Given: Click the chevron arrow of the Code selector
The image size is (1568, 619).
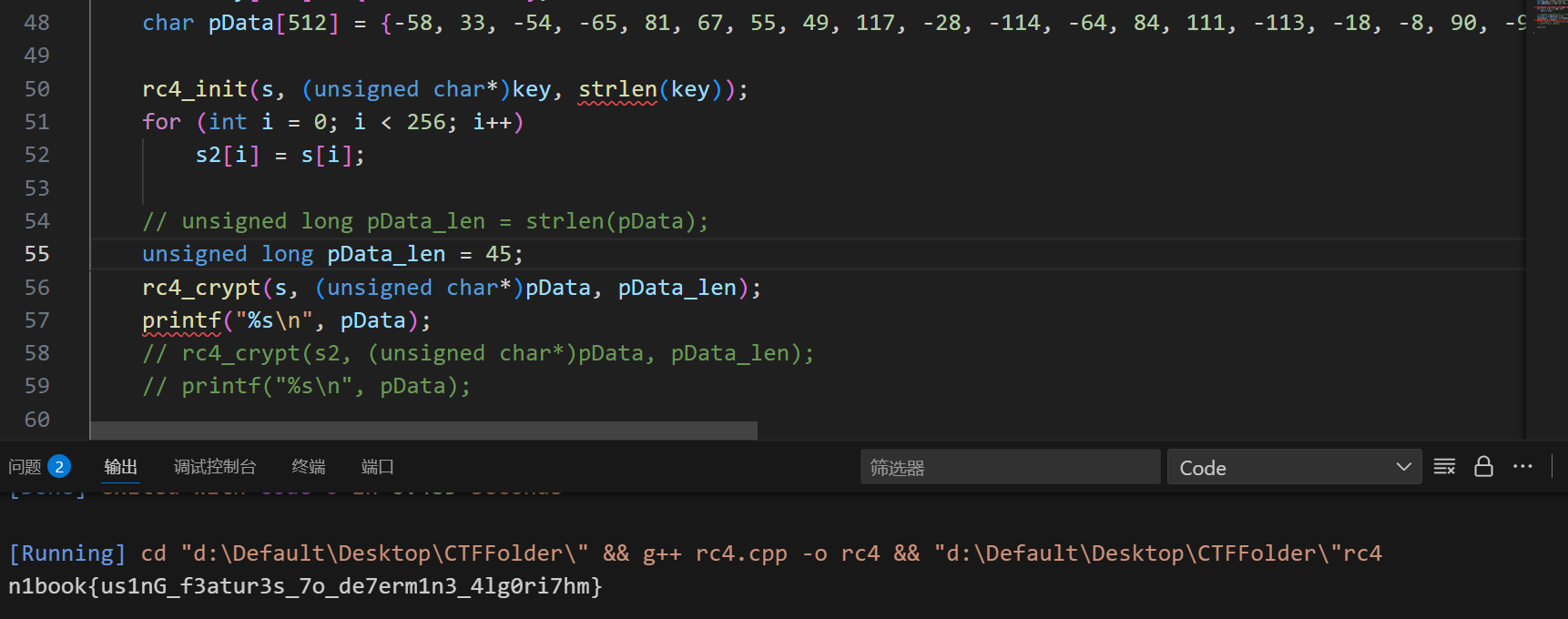Looking at the screenshot, I should pos(1403,467).
